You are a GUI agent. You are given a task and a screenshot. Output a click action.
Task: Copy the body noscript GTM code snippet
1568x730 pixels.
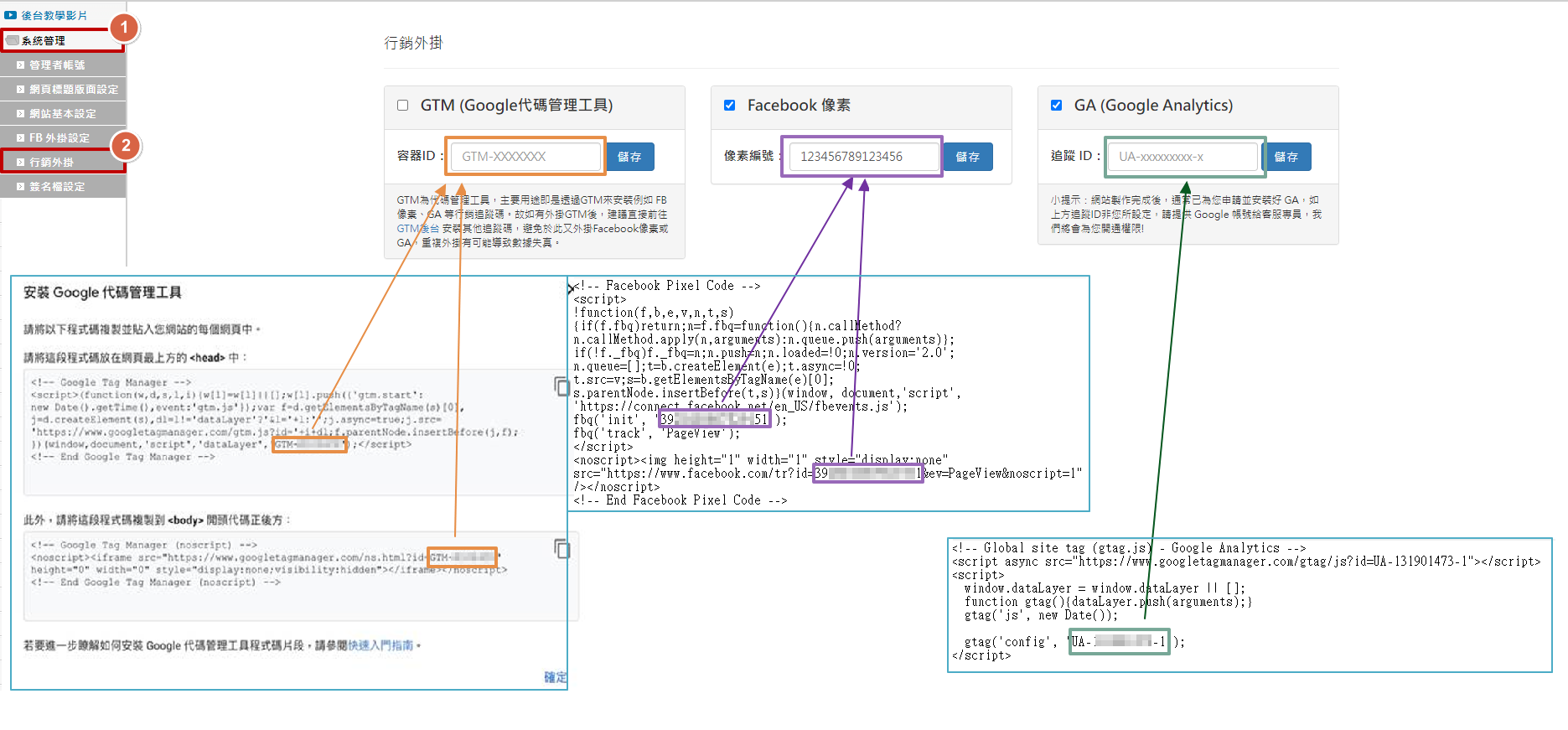[x=561, y=549]
